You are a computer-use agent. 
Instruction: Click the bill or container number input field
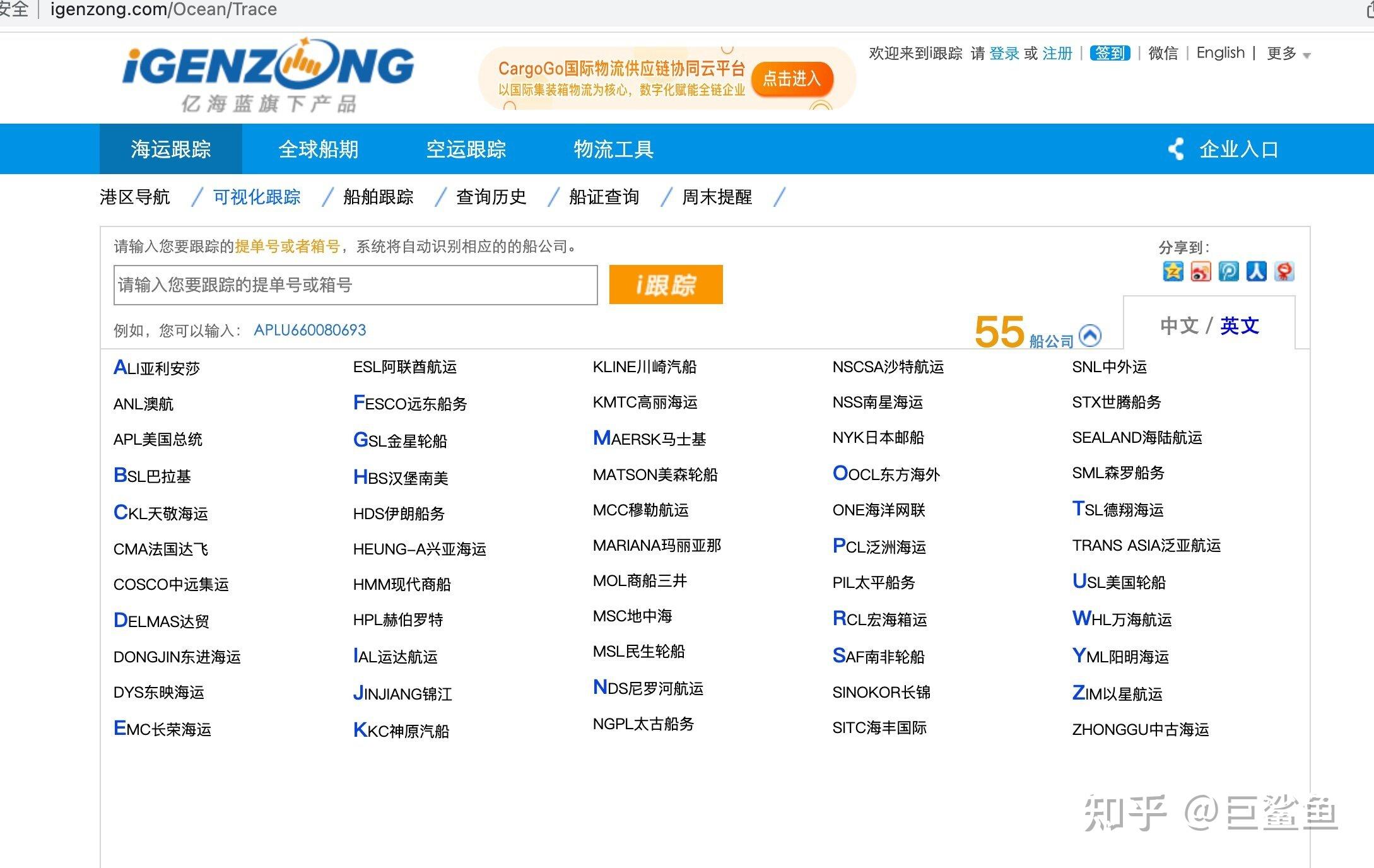pyautogui.click(x=355, y=285)
